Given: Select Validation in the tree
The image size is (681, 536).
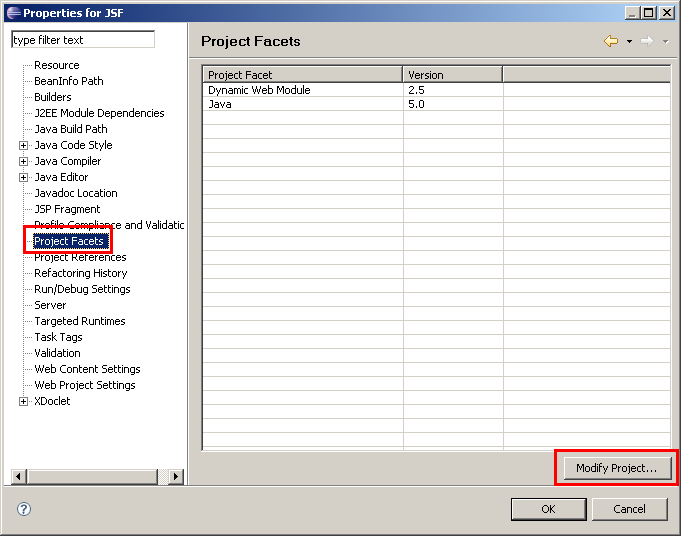Looking at the screenshot, I should (57, 353).
